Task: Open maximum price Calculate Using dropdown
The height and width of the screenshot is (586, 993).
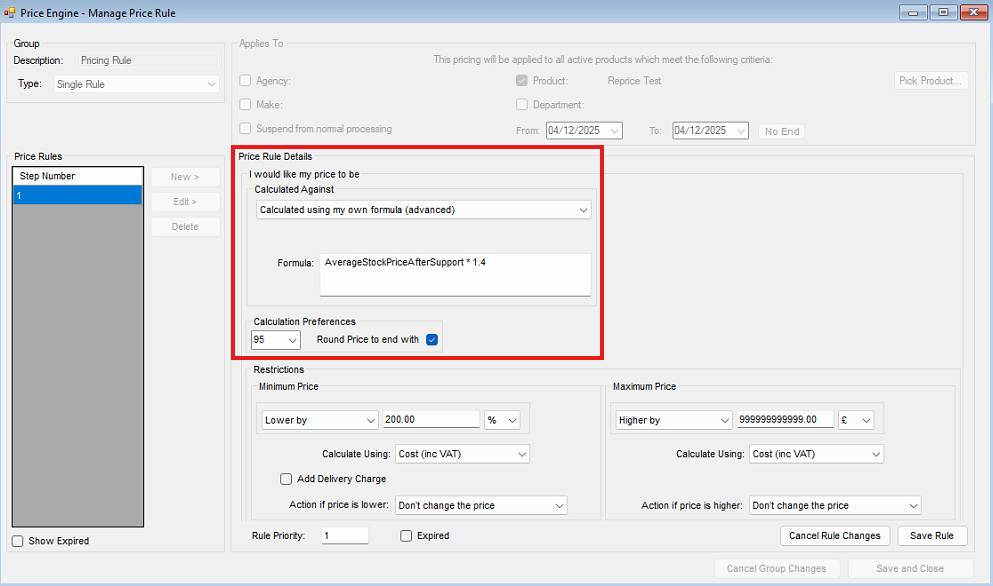Action: tap(816, 454)
